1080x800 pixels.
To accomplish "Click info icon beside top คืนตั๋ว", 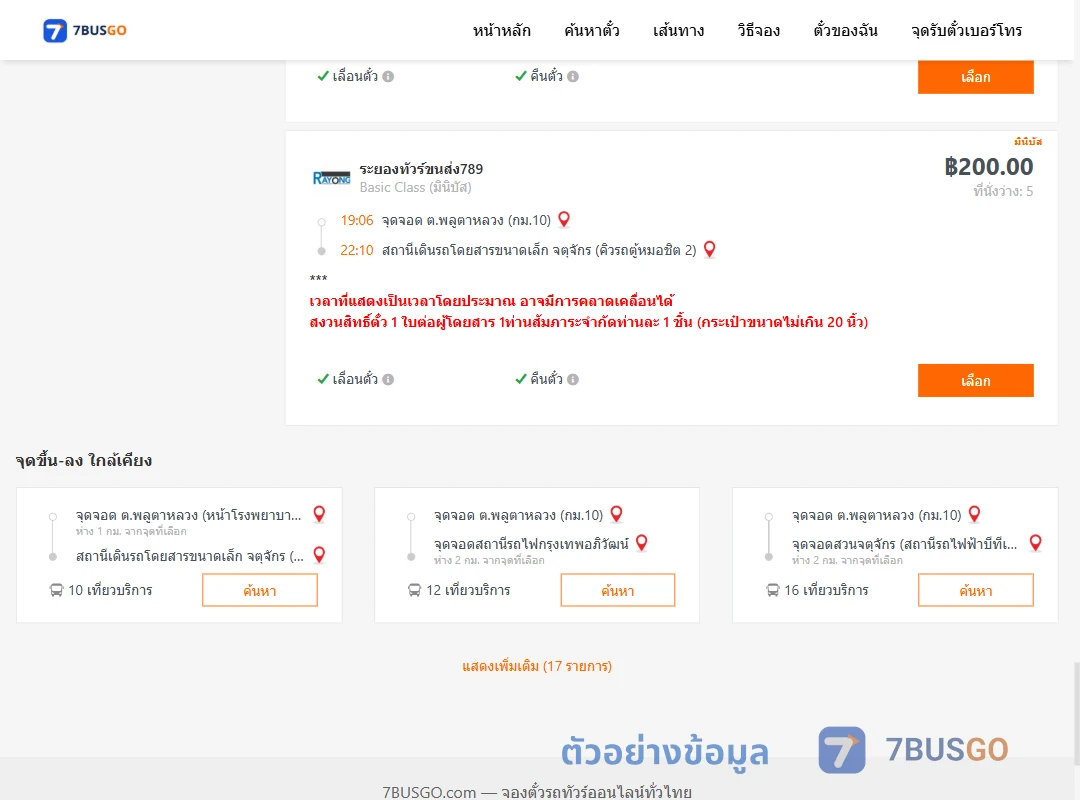I will (573, 76).
